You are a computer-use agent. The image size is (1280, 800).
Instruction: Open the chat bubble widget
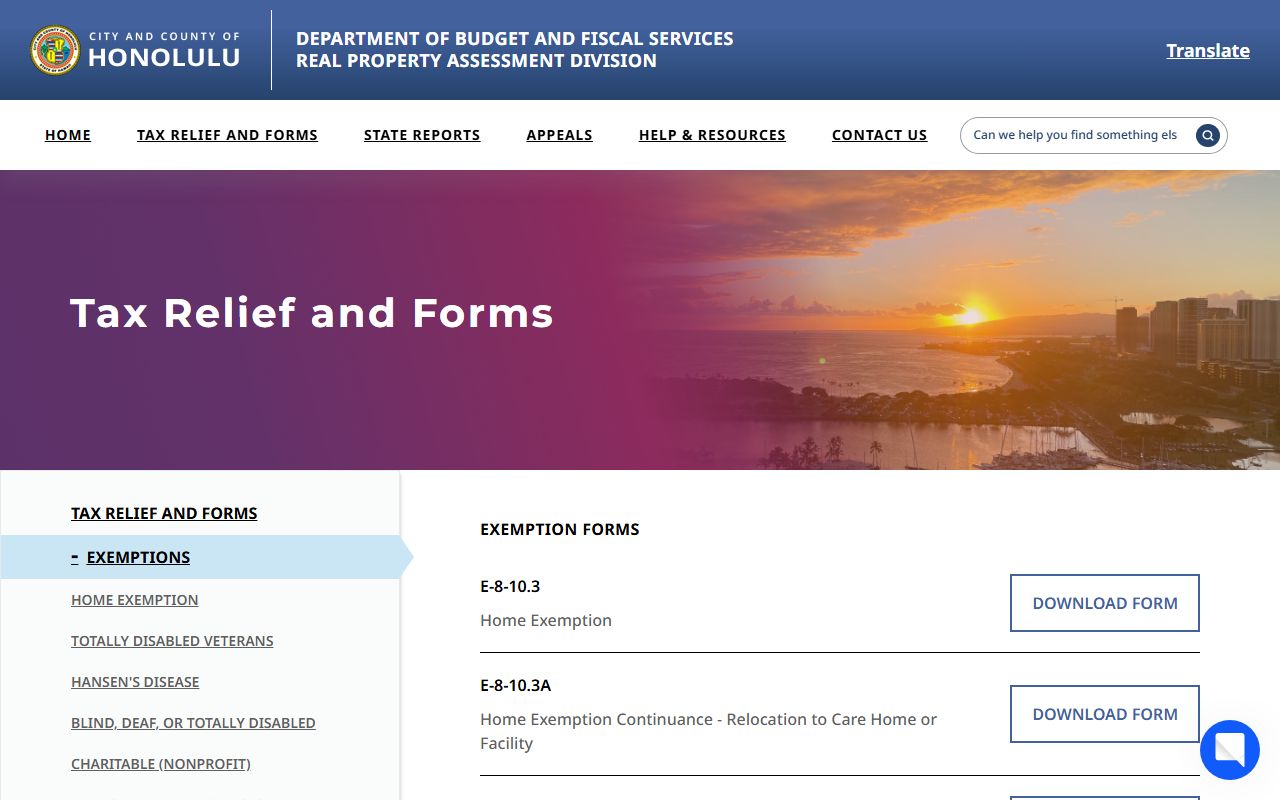coord(1229,750)
